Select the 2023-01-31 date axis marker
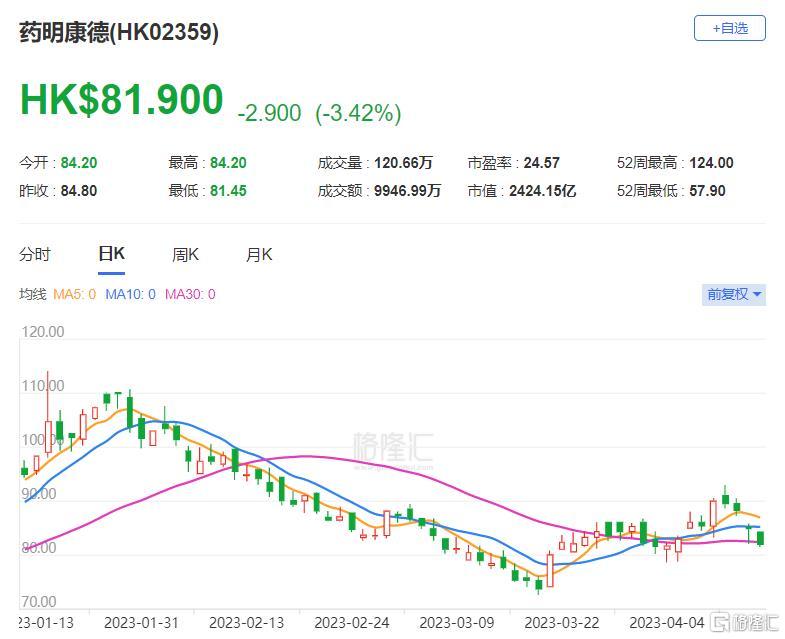785x639 pixels. (141, 622)
